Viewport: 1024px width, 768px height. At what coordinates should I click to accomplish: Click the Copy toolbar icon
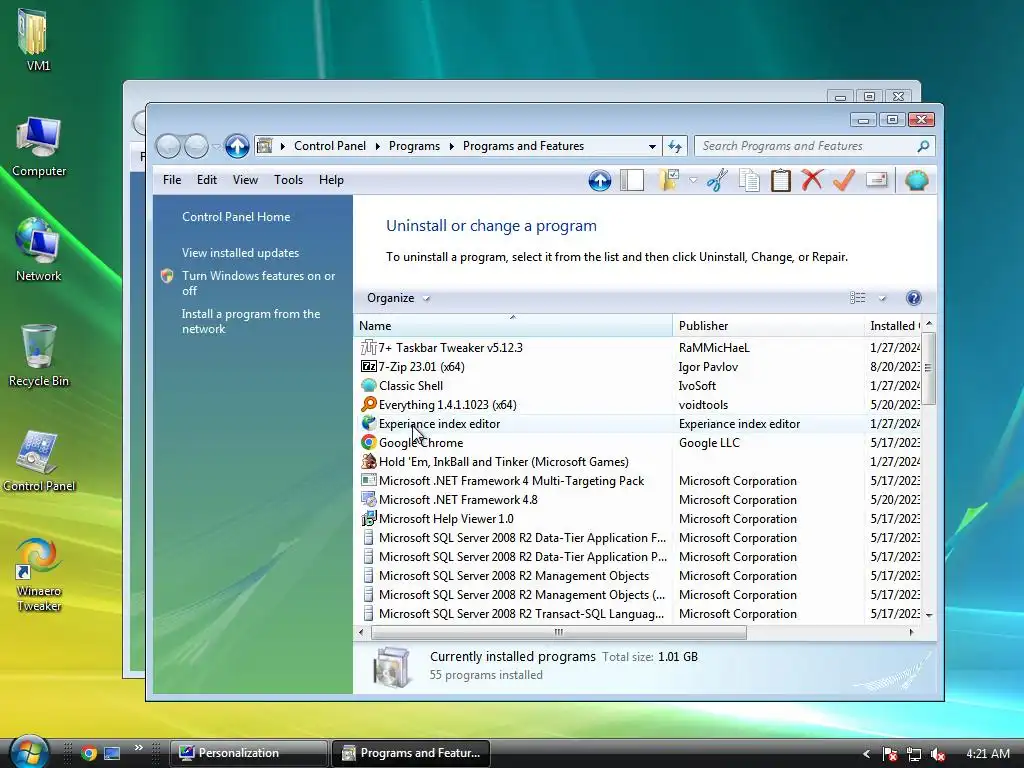click(749, 180)
